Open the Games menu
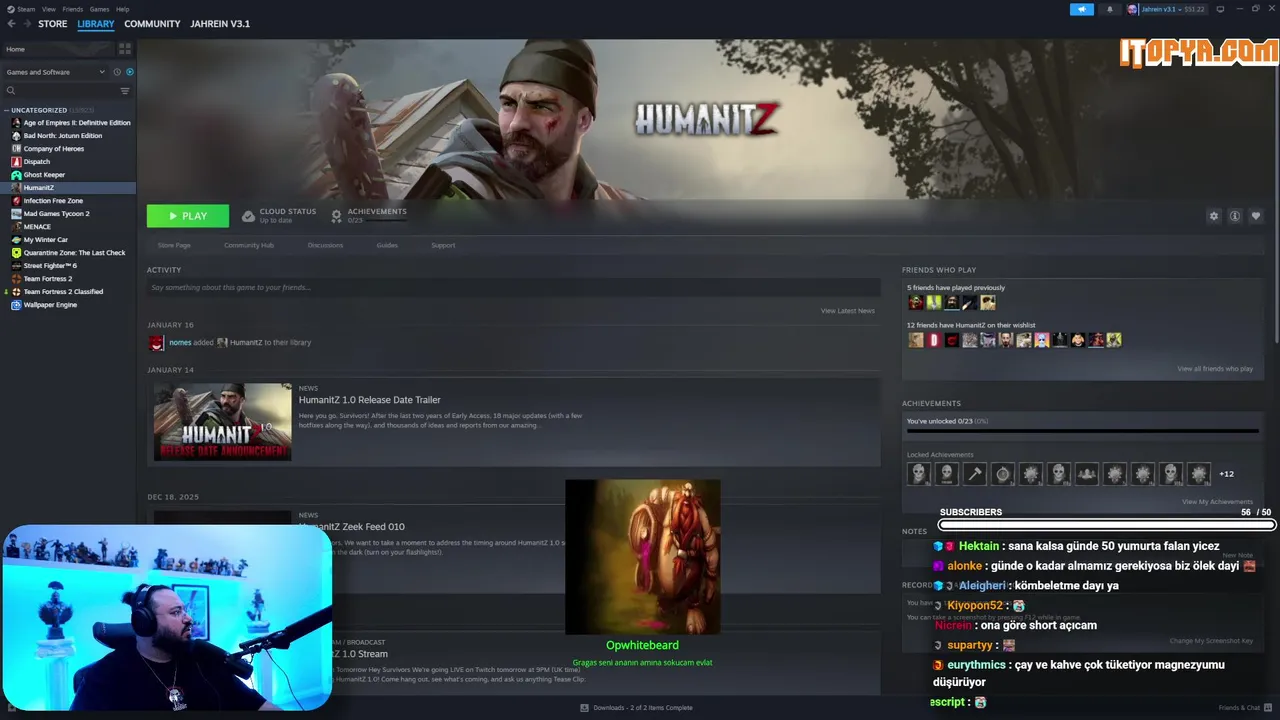The width and height of the screenshot is (1280, 720). click(99, 9)
